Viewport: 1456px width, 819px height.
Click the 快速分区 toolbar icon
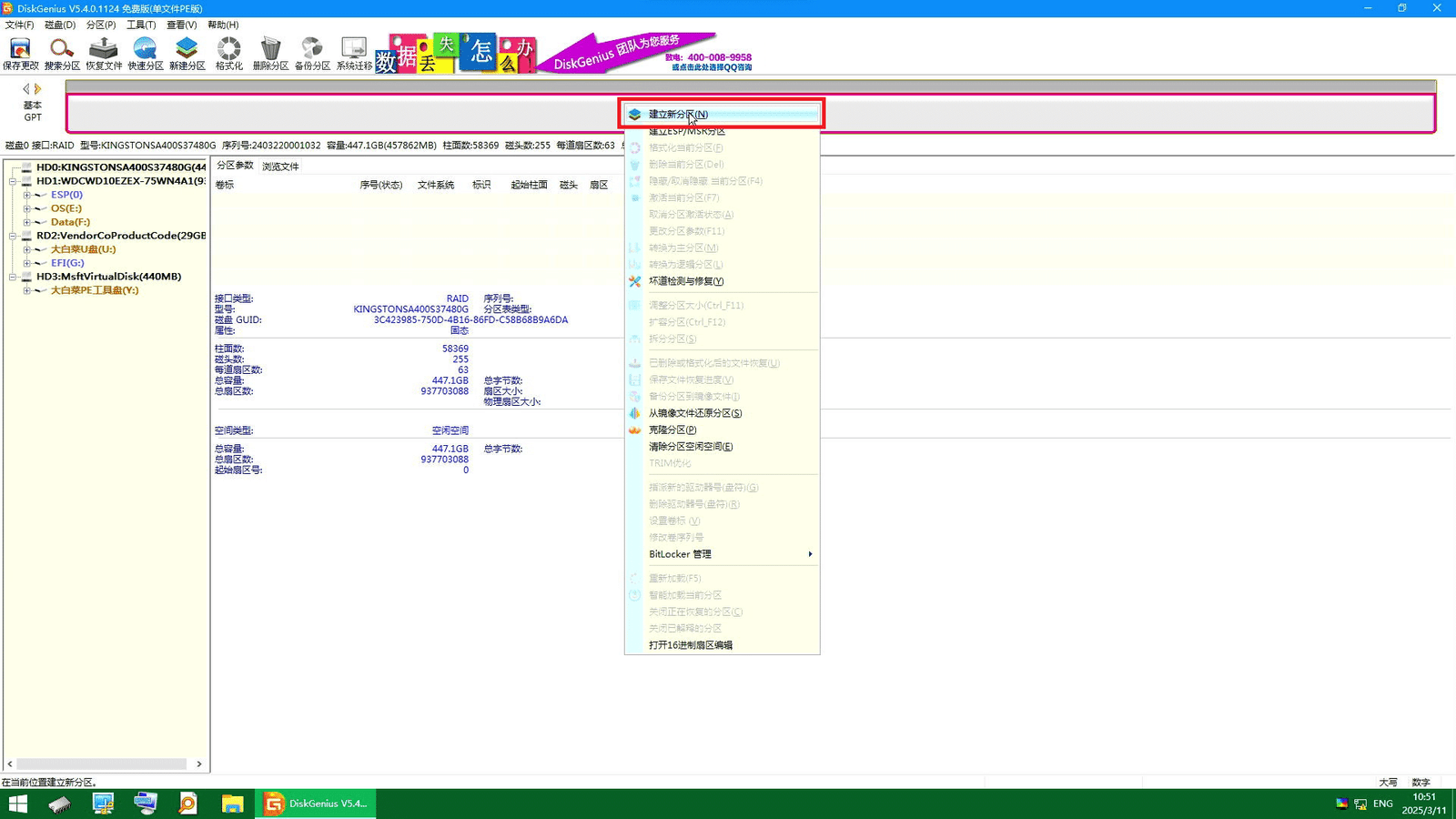pyautogui.click(x=146, y=54)
